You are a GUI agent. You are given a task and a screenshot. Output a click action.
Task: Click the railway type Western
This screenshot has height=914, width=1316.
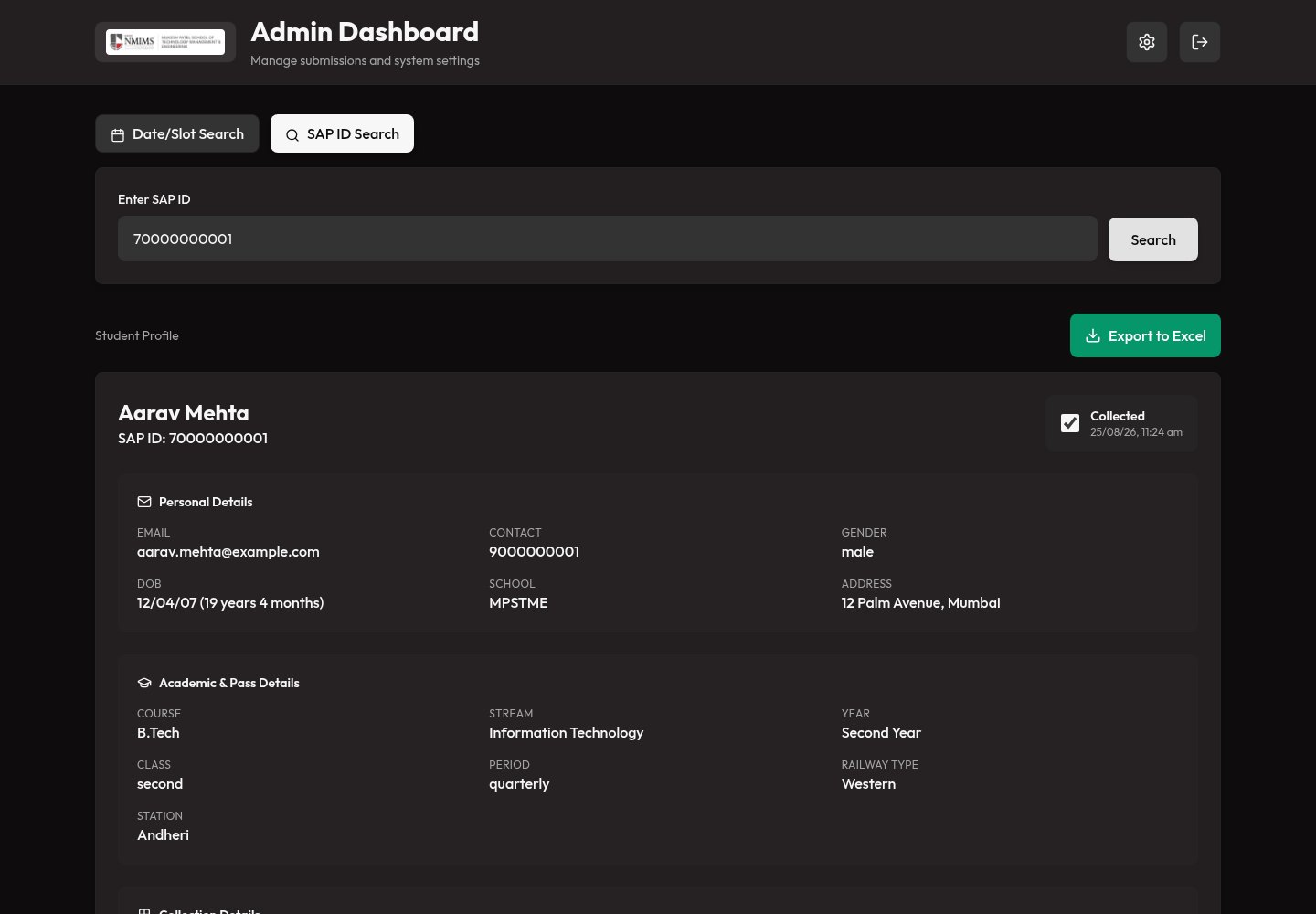pyautogui.click(x=868, y=784)
